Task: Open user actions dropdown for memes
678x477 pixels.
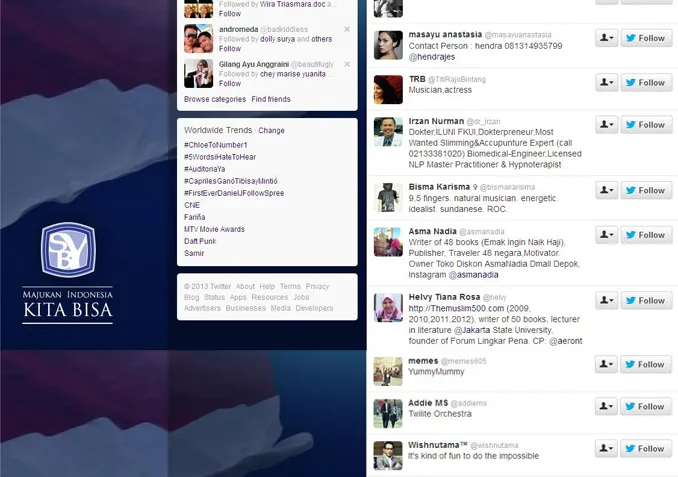Action: (606, 365)
